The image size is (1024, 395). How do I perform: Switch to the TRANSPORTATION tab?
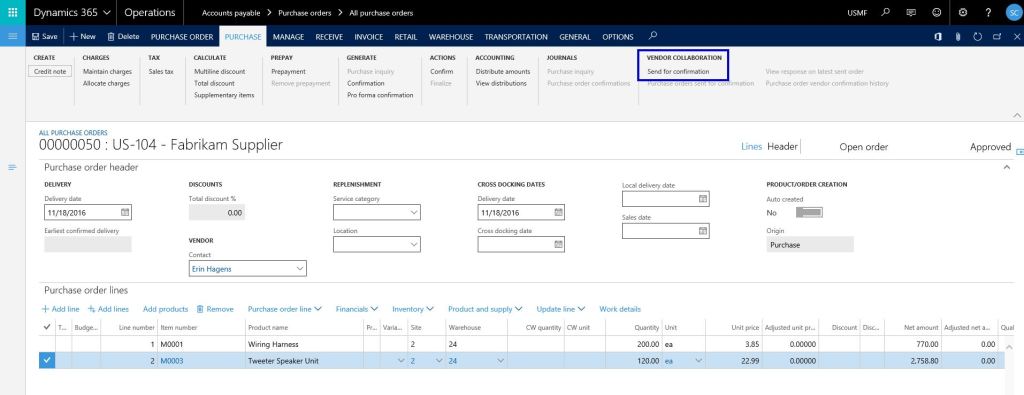[x=516, y=37]
